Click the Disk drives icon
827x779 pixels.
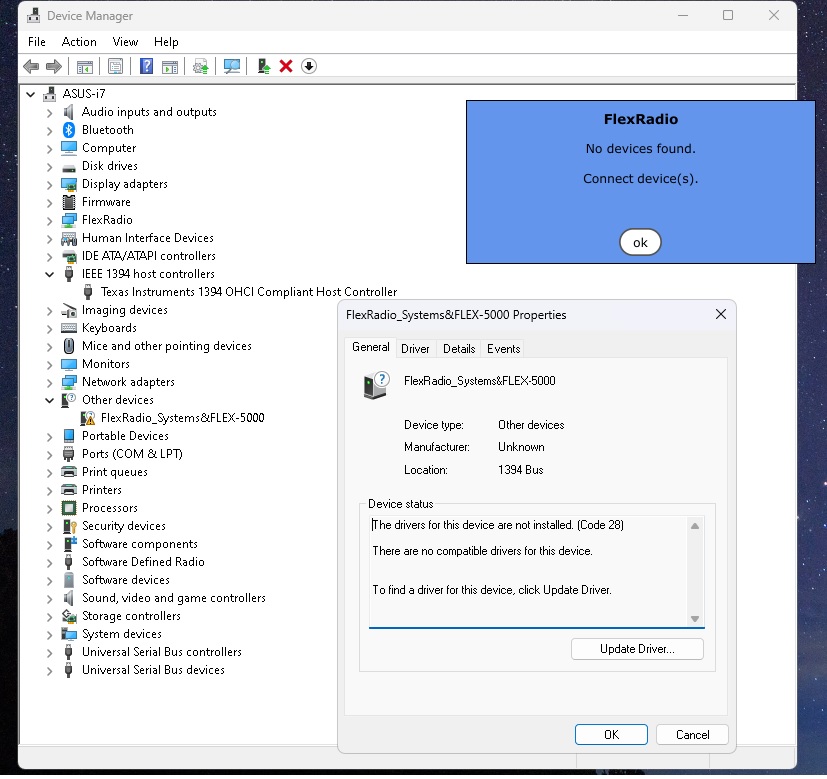tap(69, 167)
